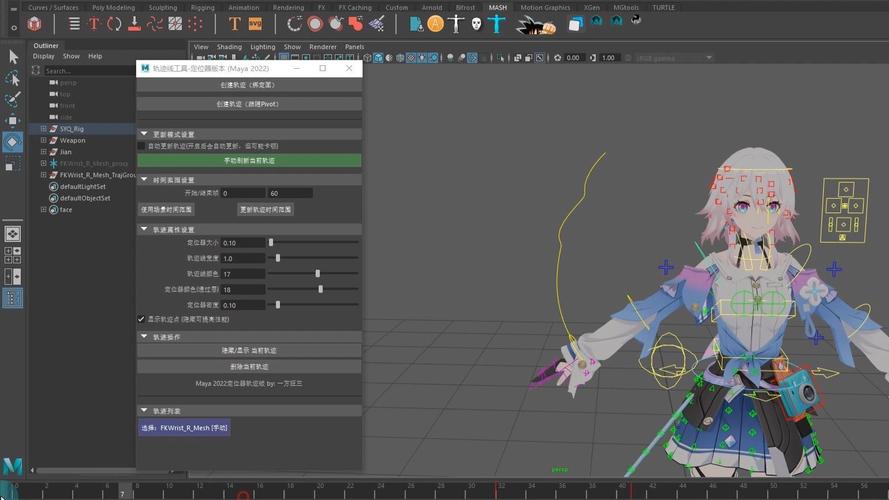Select defaultObjectSet in the Outliner

click(85, 198)
